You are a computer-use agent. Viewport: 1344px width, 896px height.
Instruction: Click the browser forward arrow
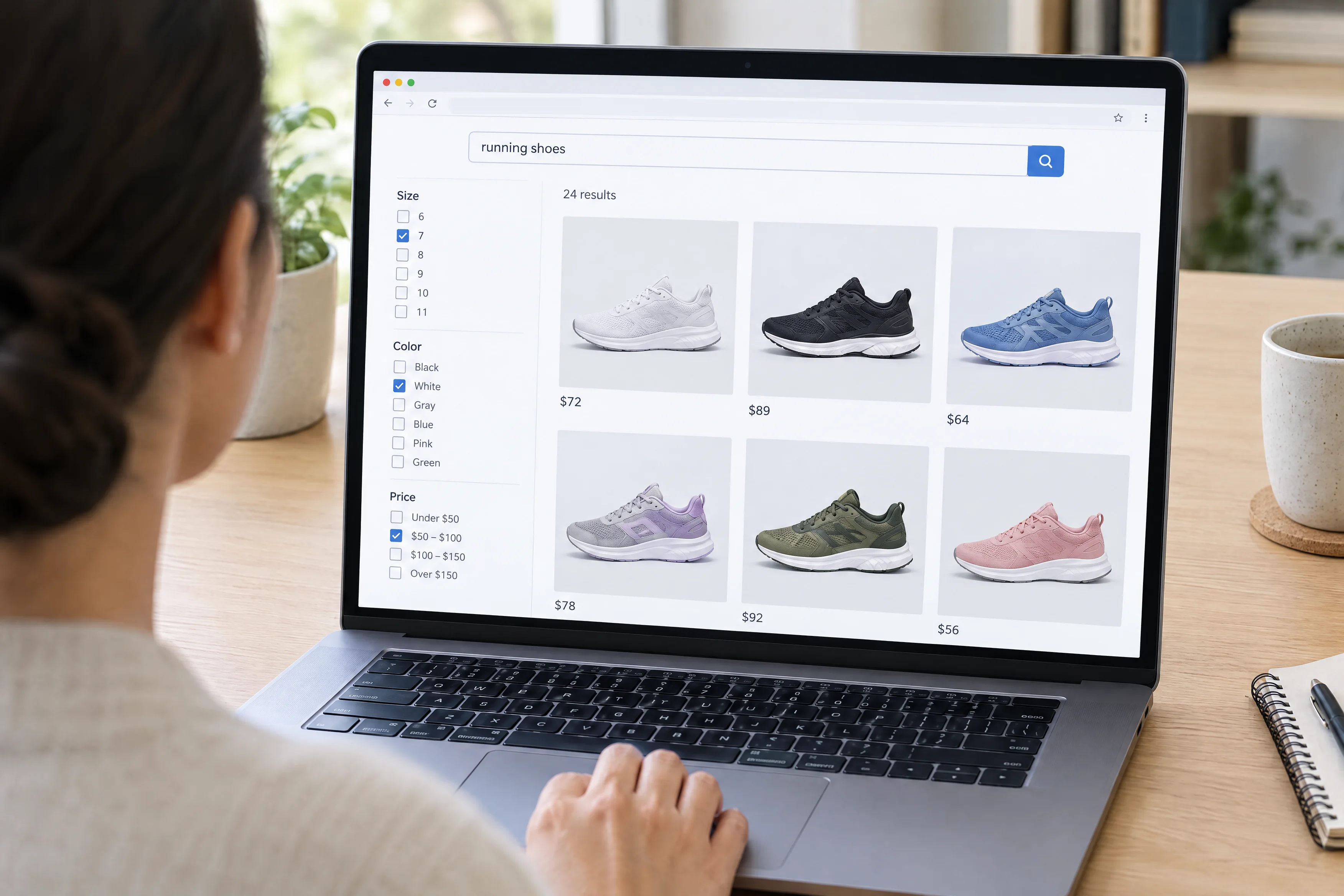(x=410, y=104)
